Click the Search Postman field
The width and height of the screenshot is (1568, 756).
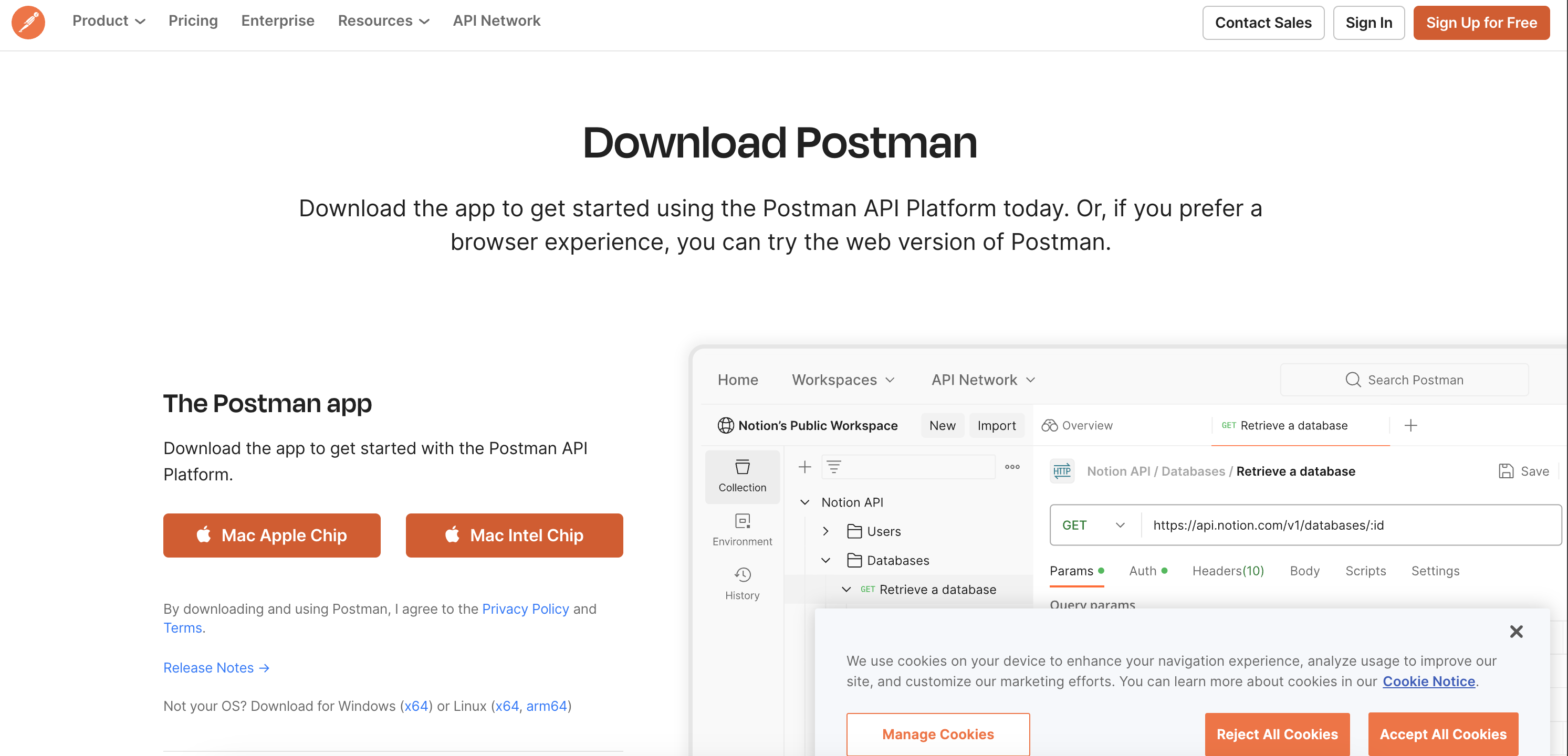[1404, 380]
